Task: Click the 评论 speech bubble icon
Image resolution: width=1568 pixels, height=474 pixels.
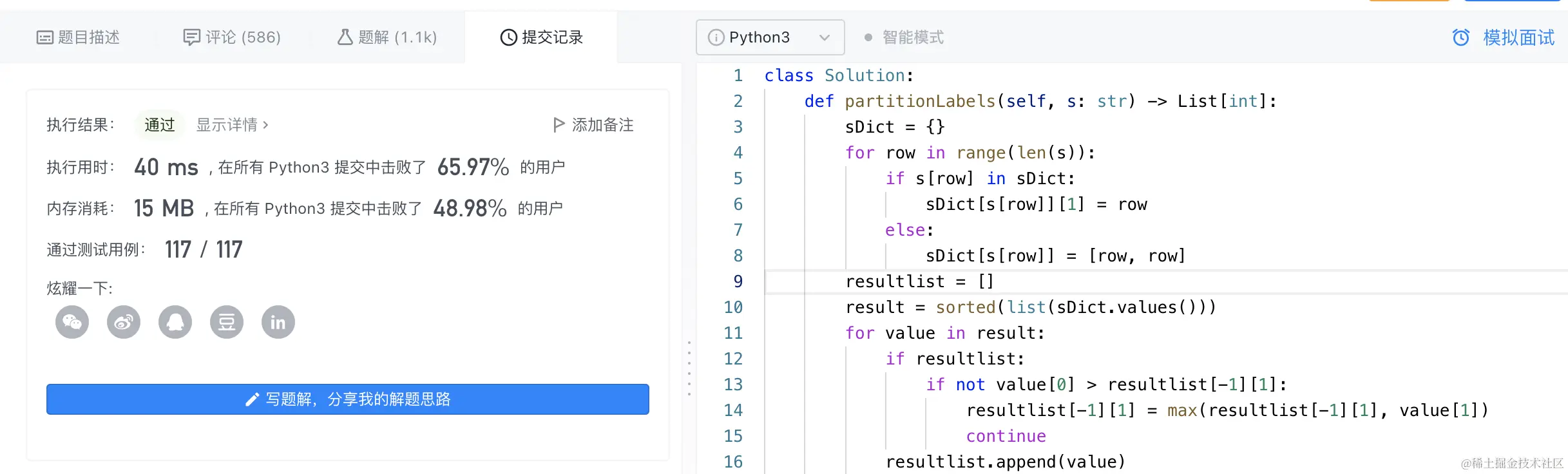Action: (x=191, y=37)
